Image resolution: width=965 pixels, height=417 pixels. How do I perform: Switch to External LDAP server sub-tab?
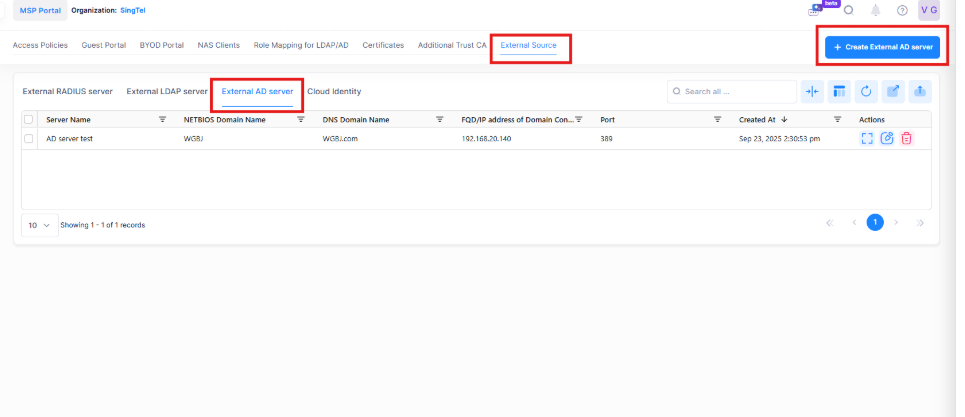tap(167, 92)
